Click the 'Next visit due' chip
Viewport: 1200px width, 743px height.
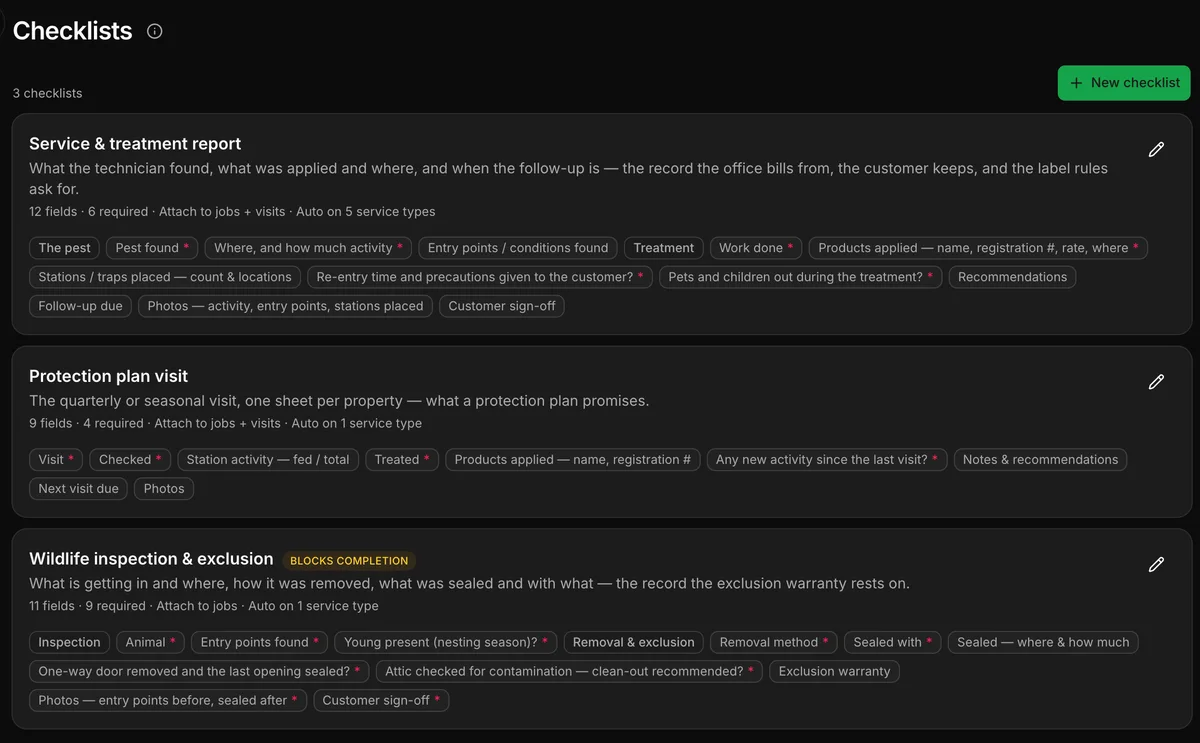click(x=78, y=489)
